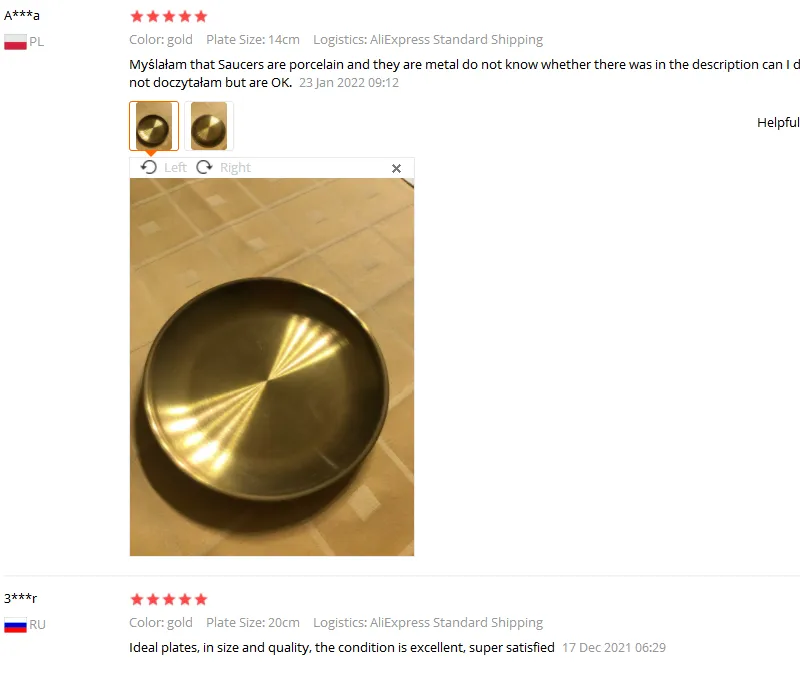Click the 'Right' rotate label
800x682 pixels.
coord(235,167)
